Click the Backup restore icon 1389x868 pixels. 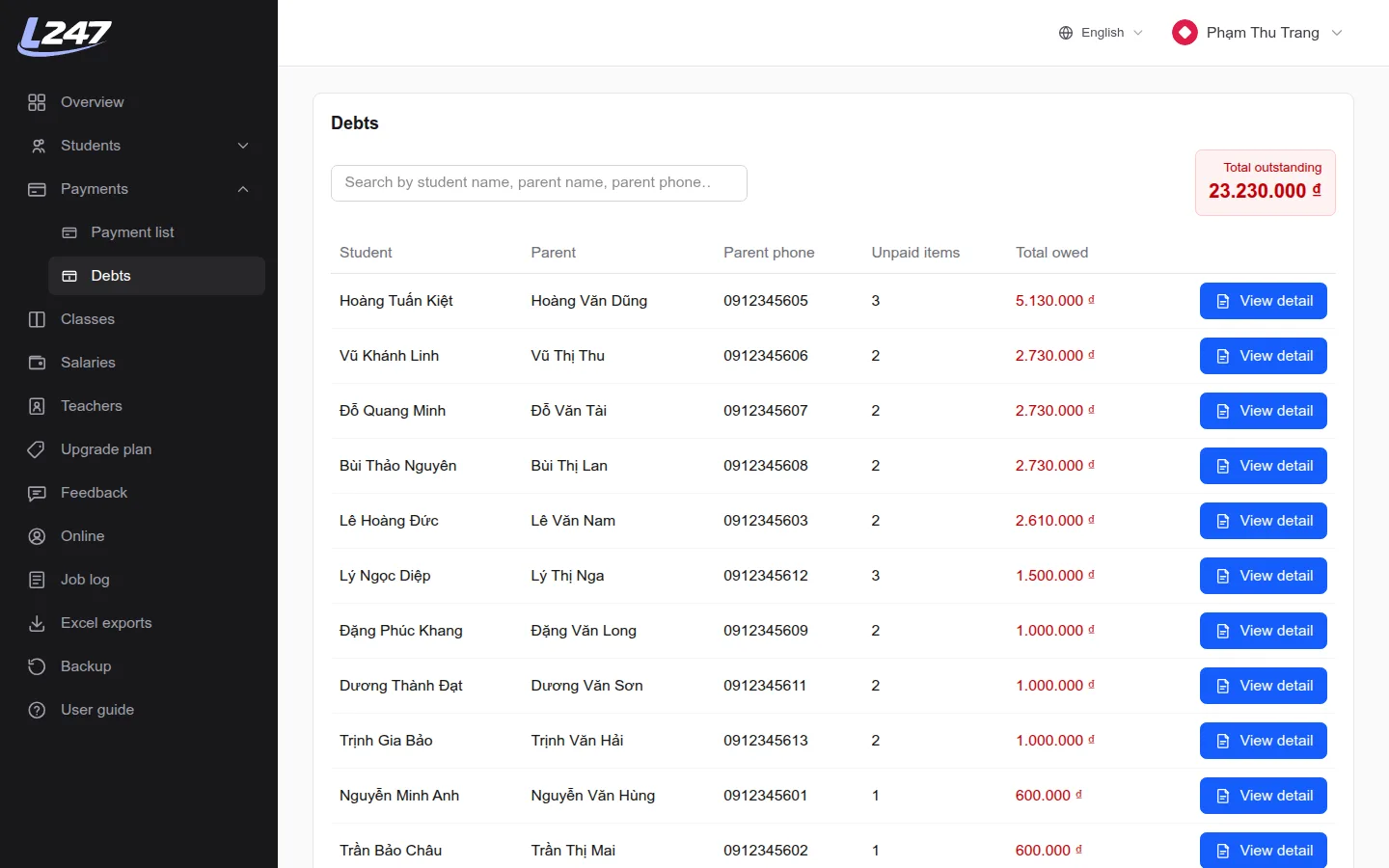[37, 666]
